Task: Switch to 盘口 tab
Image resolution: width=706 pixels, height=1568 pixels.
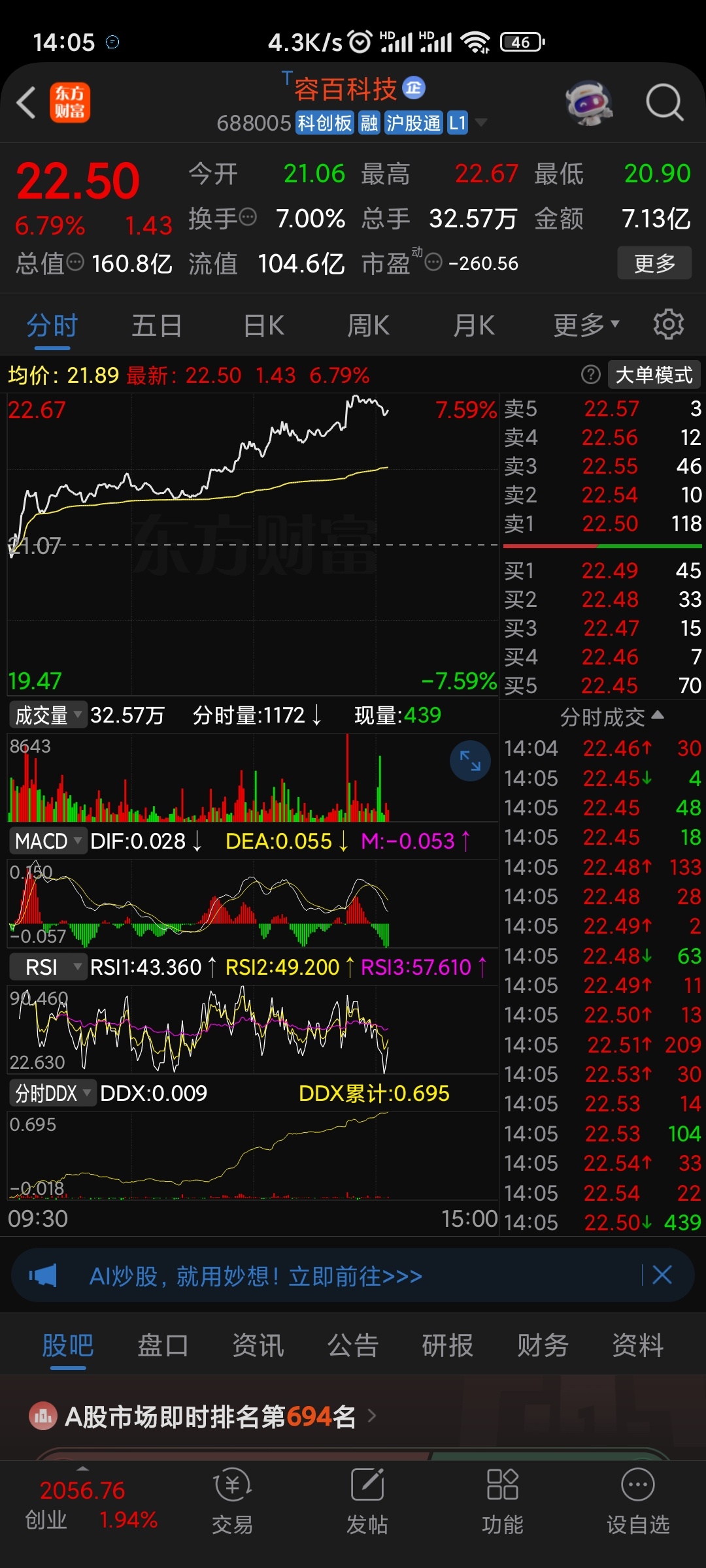Action: [x=163, y=1346]
